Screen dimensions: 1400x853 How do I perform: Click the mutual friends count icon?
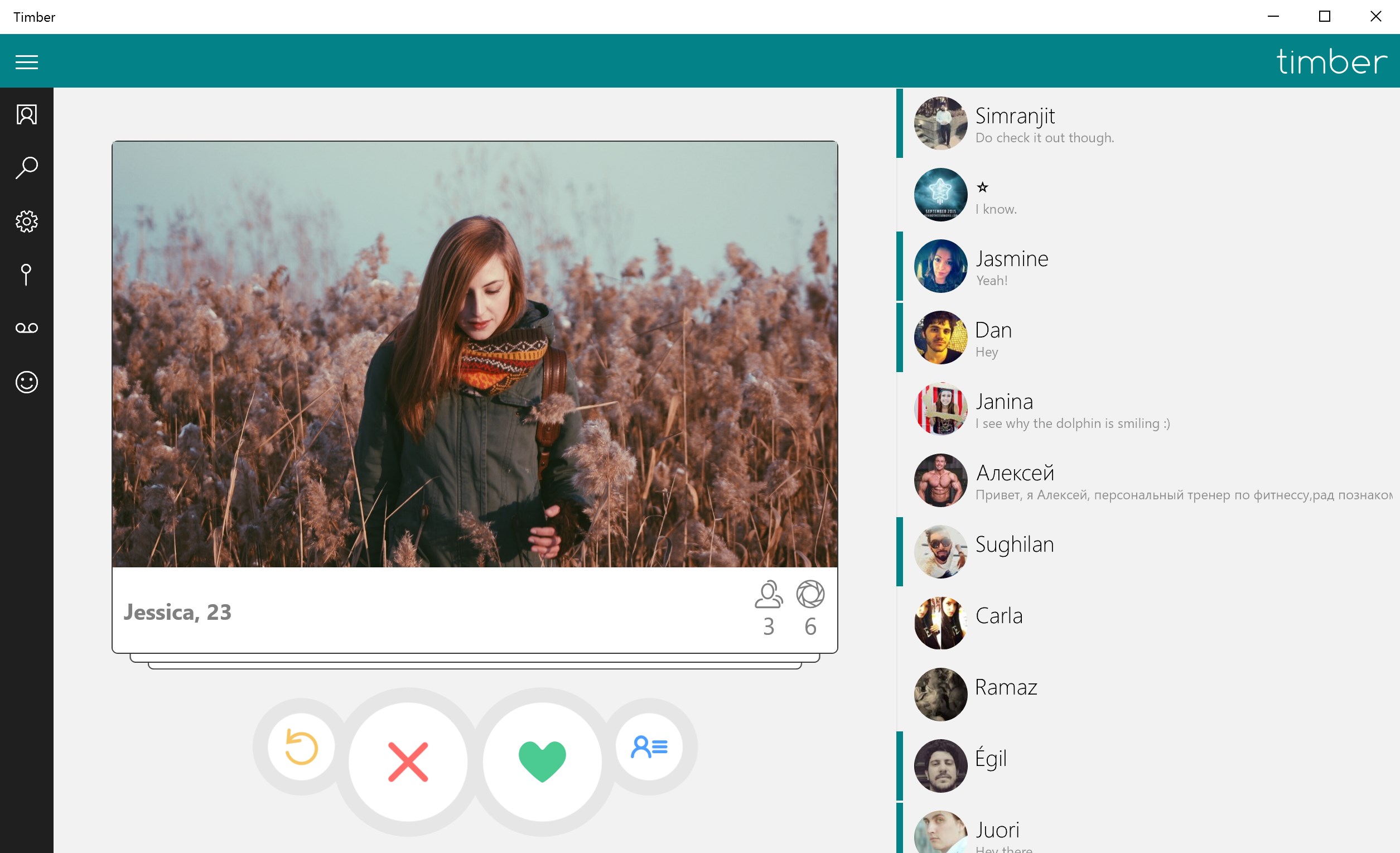(x=768, y=595)
